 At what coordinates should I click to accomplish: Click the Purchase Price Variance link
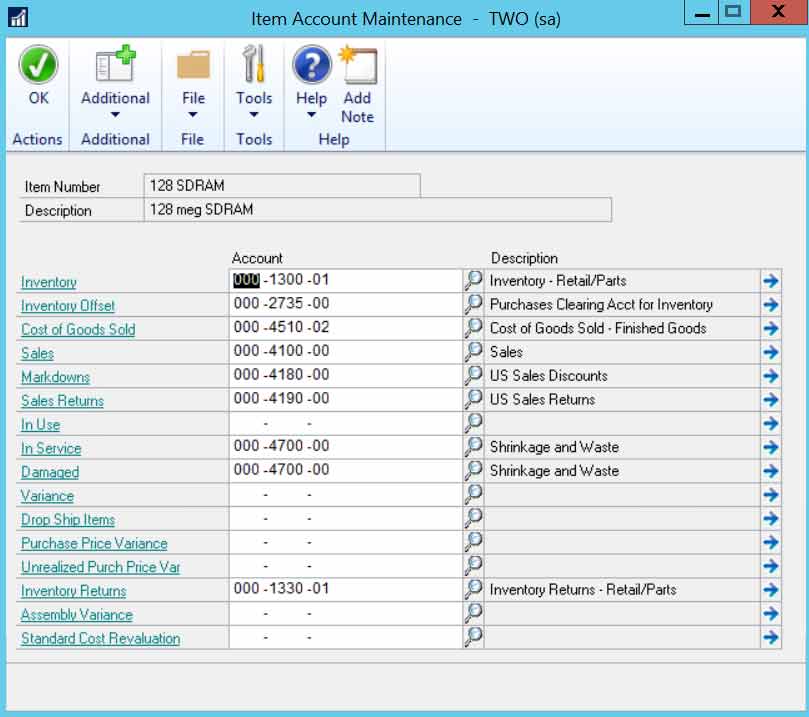(x=92, y=542)
